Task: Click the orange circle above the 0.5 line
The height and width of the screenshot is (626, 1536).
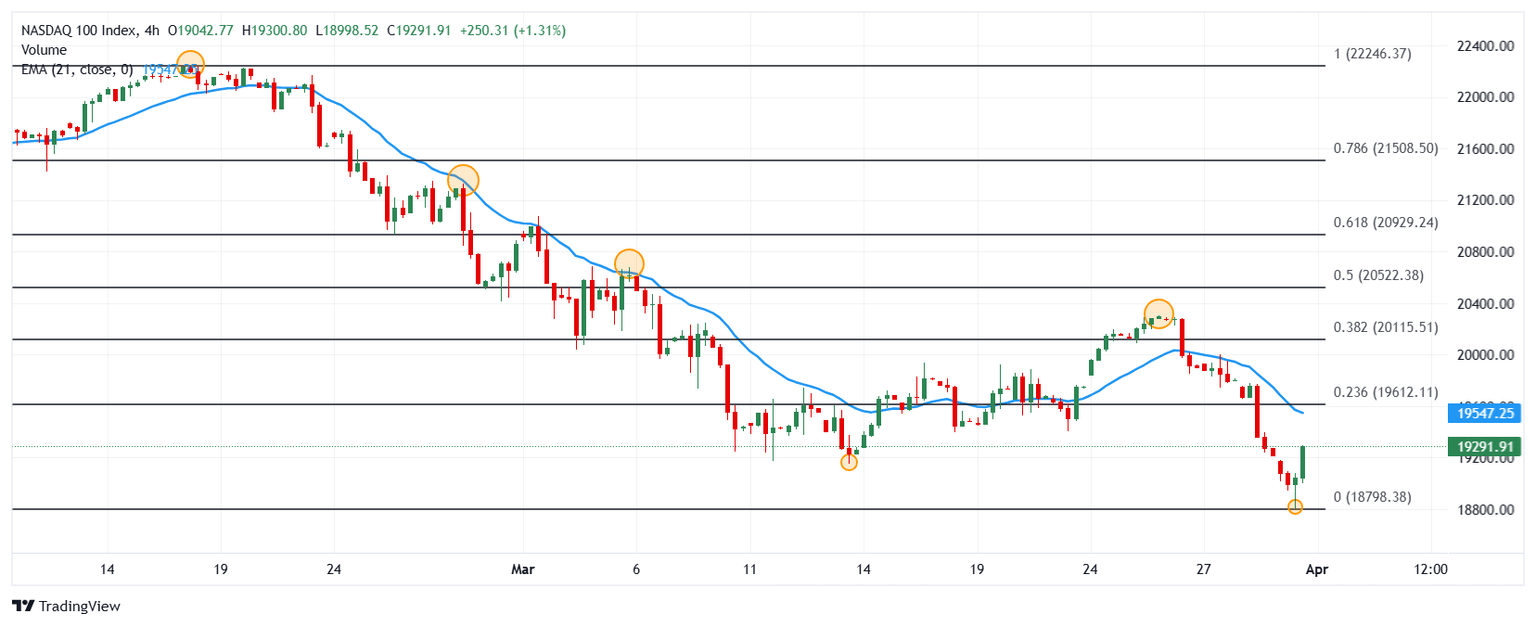Action: 629,264
